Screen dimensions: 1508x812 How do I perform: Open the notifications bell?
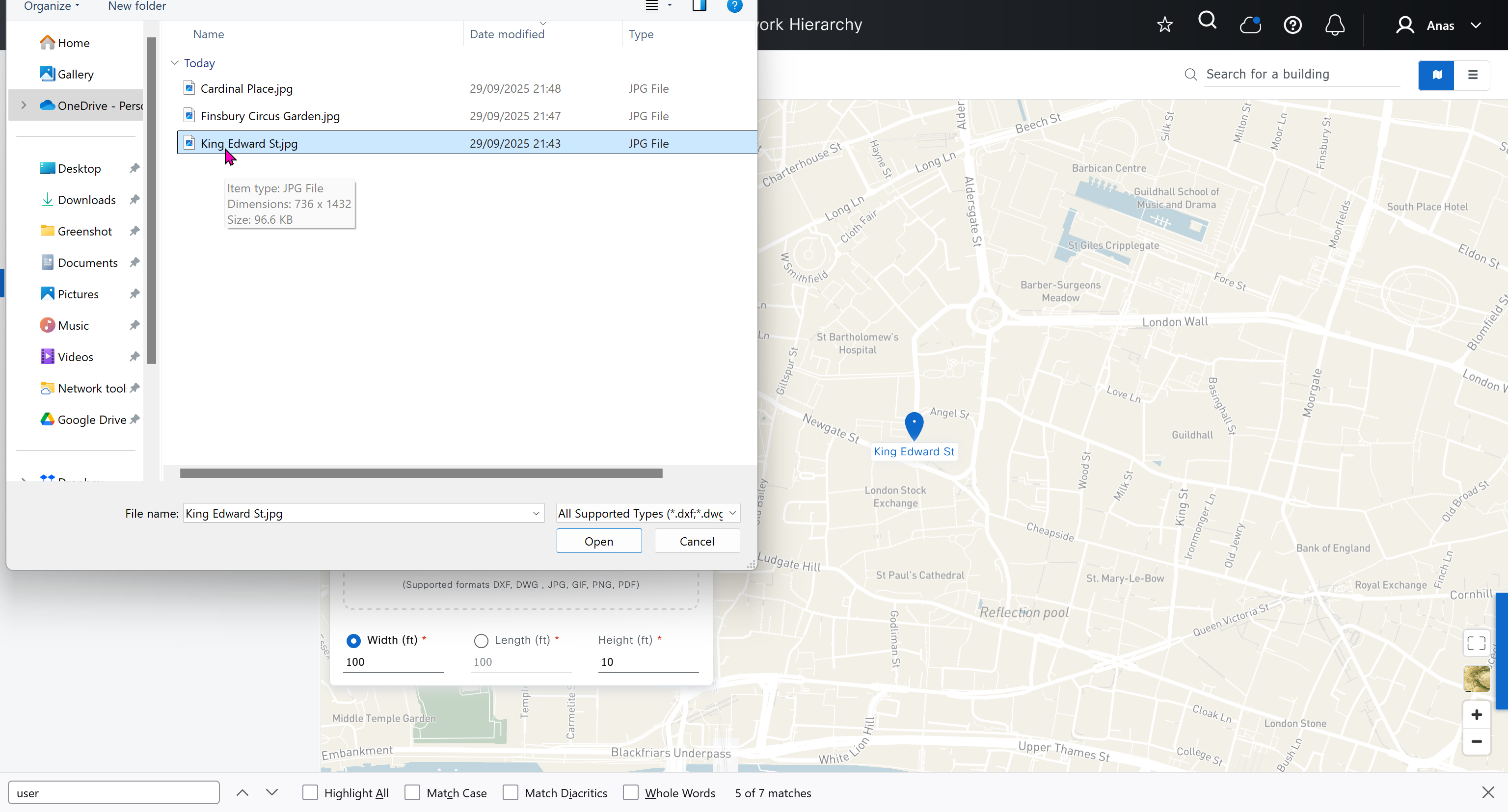click(1334, 25)
